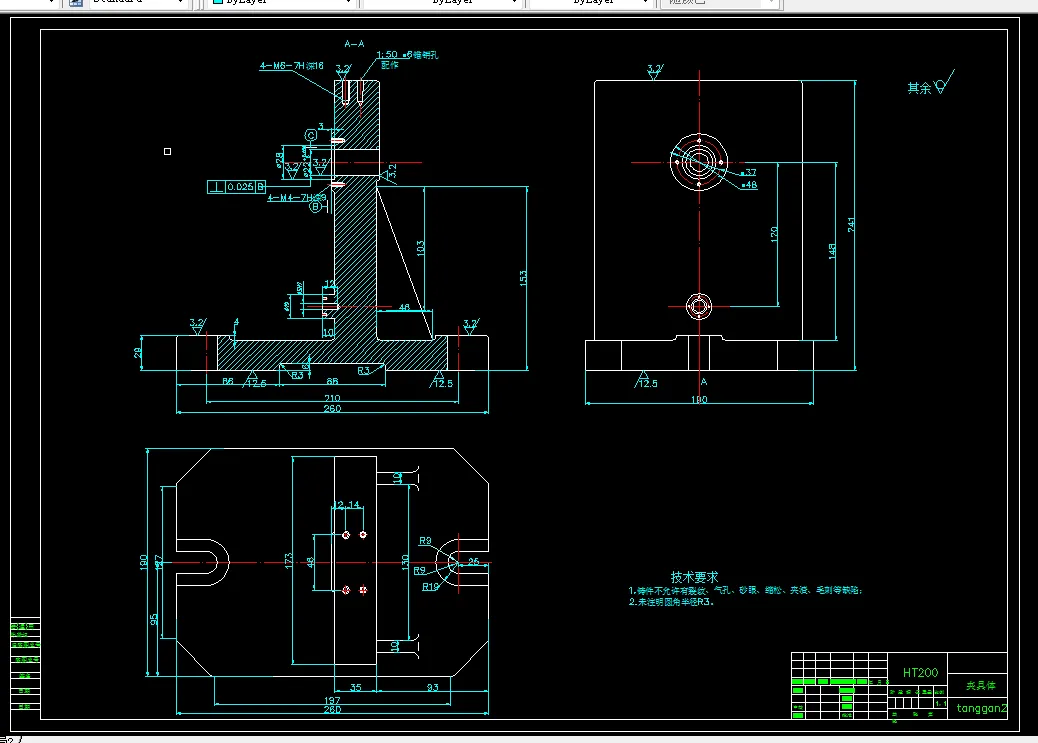Pick the 0.025 B perpendicularity tolerance frame
Viewport: 1038px width, 743px height.
pyautogui.click(x=237, y=187)
